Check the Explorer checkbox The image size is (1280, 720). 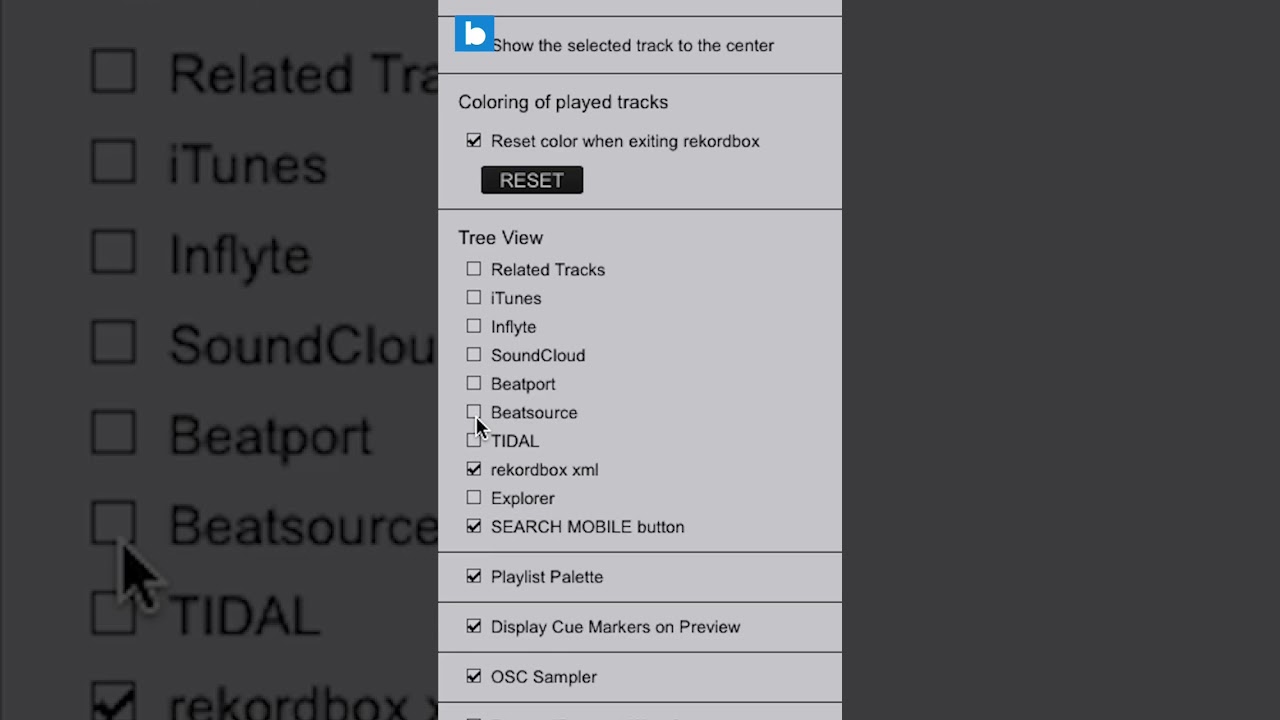pyautogui.click(x=474, y=498)
